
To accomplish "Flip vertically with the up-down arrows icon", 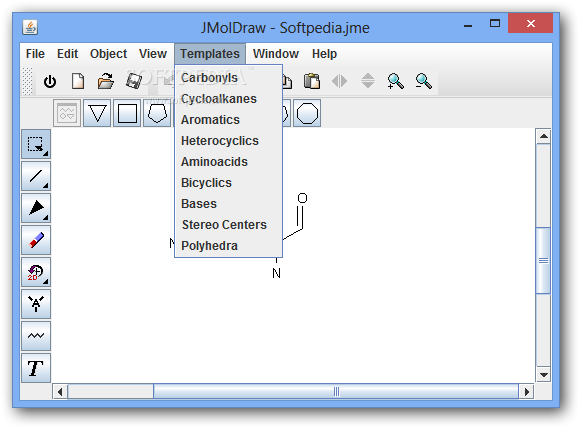I will [x=368, y=81].
